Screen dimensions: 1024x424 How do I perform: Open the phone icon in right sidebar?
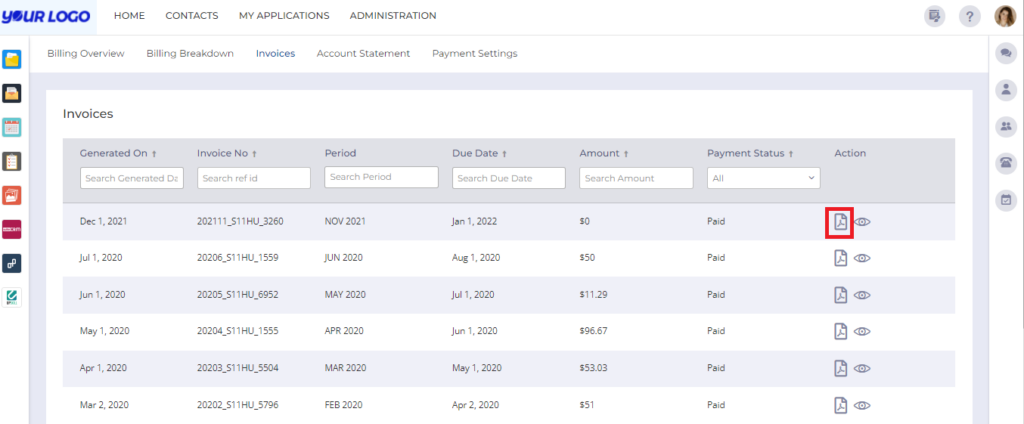click(x=1006, y=163)
